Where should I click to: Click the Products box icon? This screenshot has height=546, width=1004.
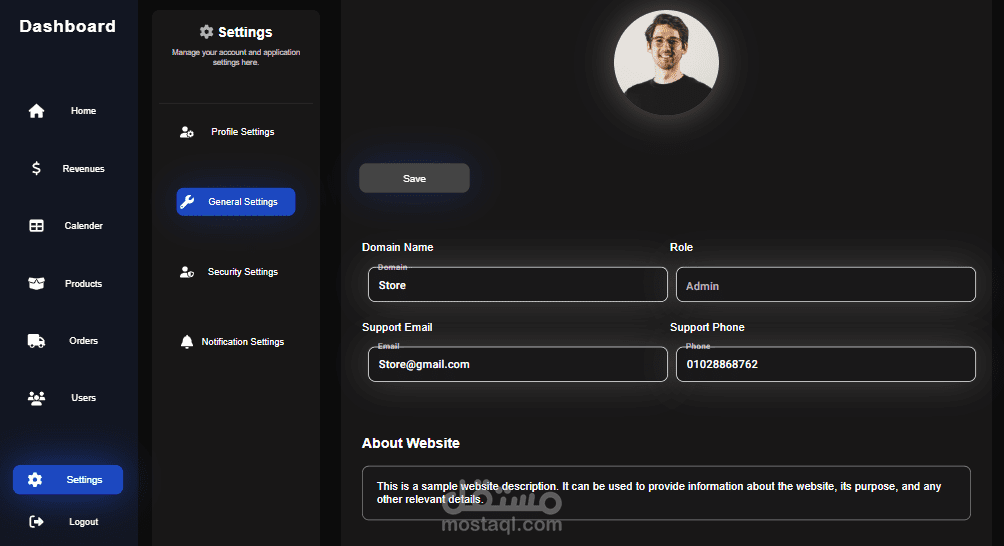click(36, 283)
